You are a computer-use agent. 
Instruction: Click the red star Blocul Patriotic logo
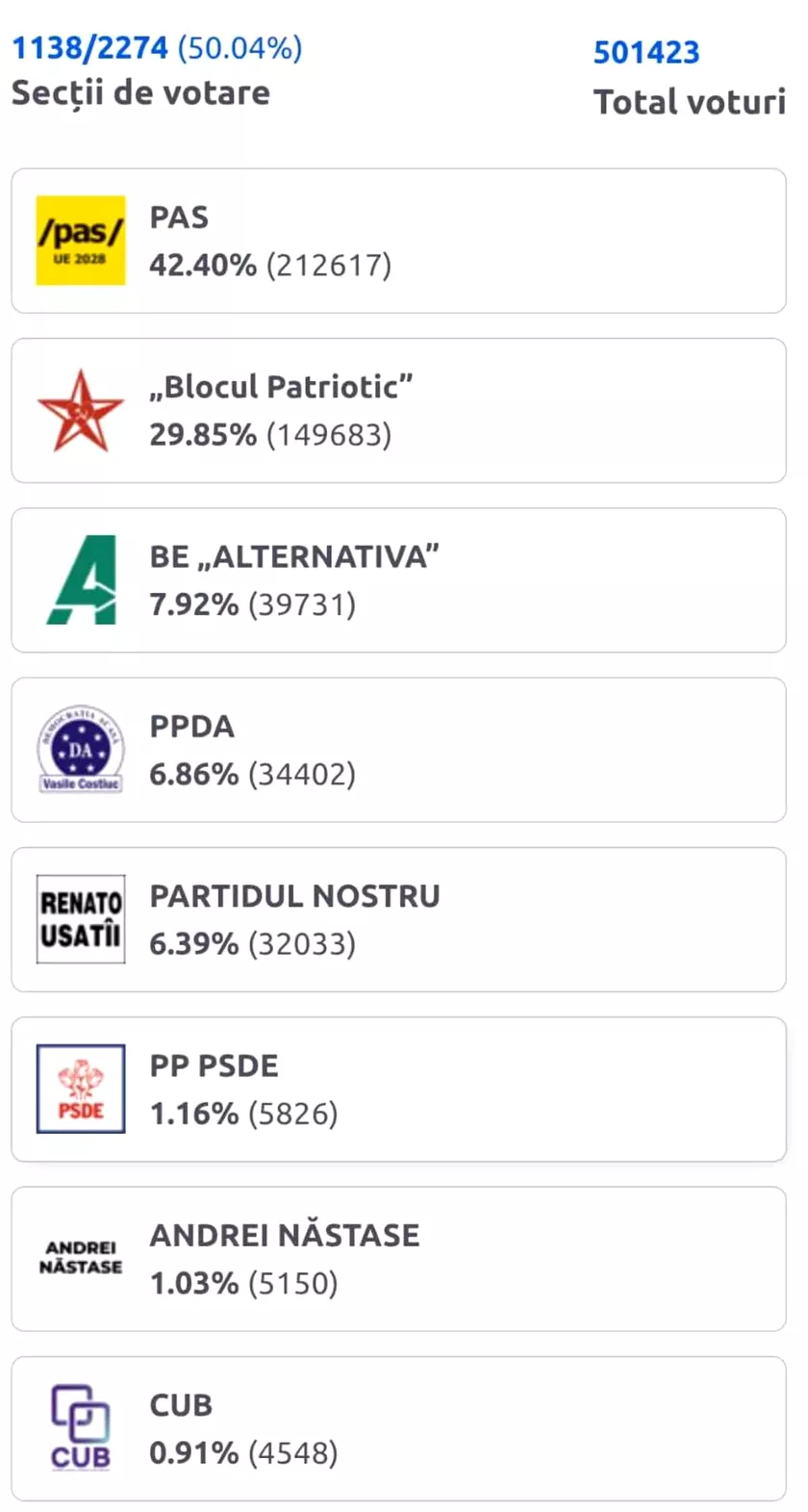pyautogui.click(x=81, y=411)
